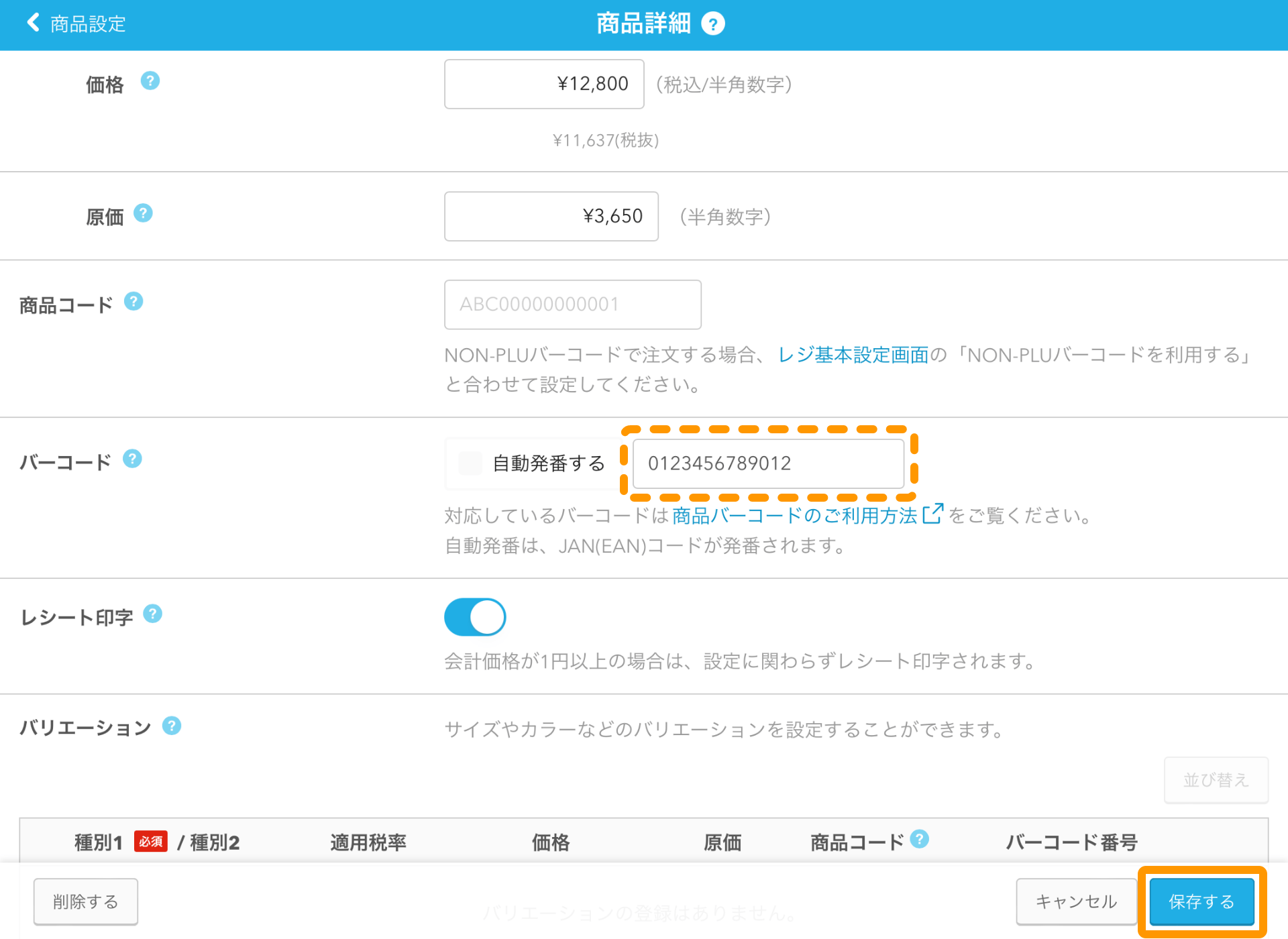Click help icon beside レシート印字 label
Screen dimensions: 1288x939
click(x=153, y=614)
